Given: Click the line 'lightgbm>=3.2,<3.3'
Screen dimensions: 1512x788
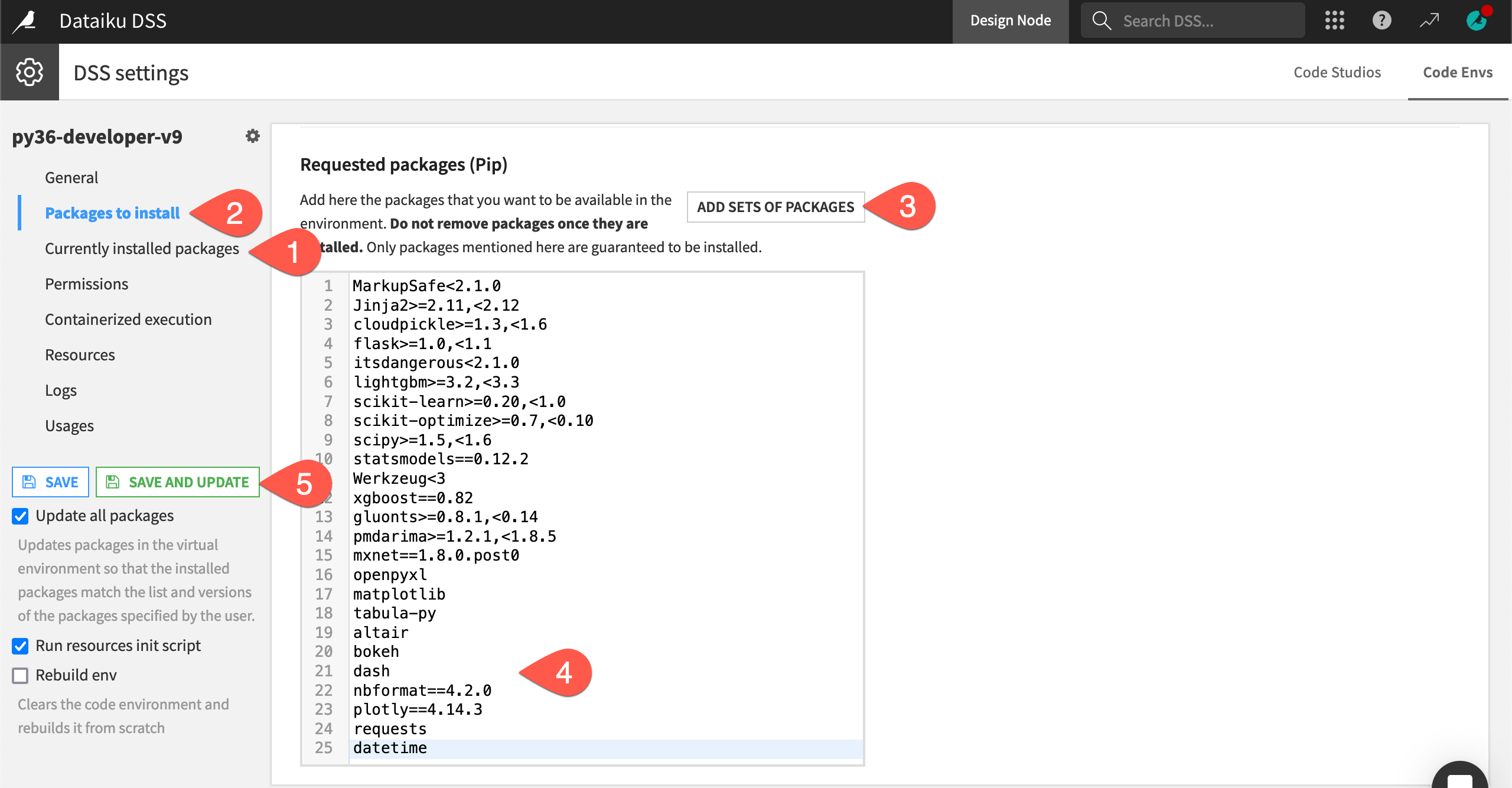Looking at the screenshot, I should [436, 382].
